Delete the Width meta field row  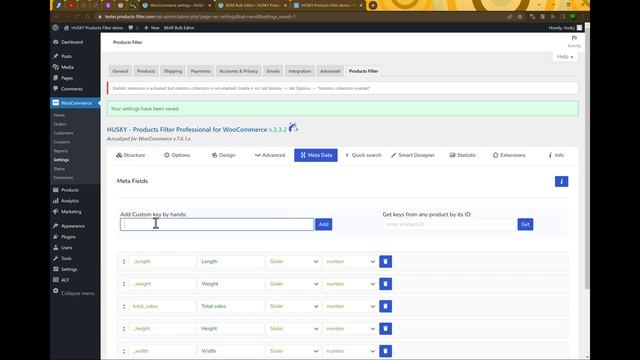tap(385, 351)
